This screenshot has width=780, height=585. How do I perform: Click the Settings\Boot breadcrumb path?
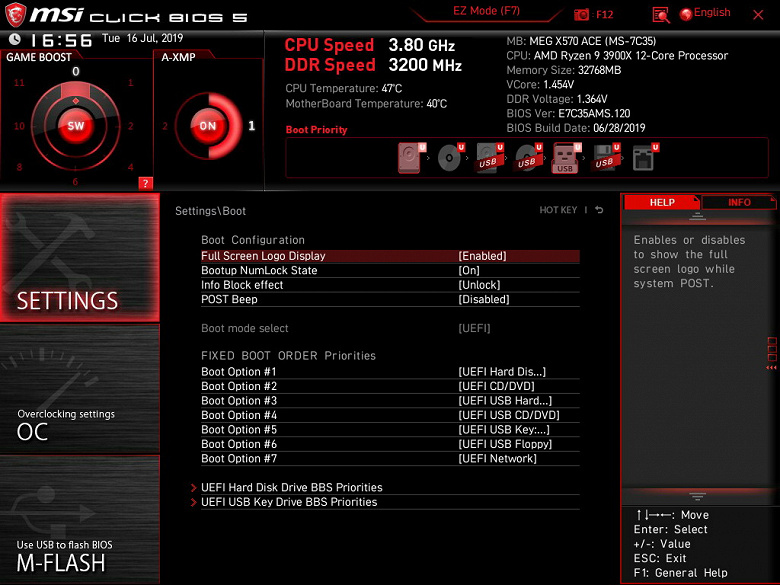click(x=210, y=211)
